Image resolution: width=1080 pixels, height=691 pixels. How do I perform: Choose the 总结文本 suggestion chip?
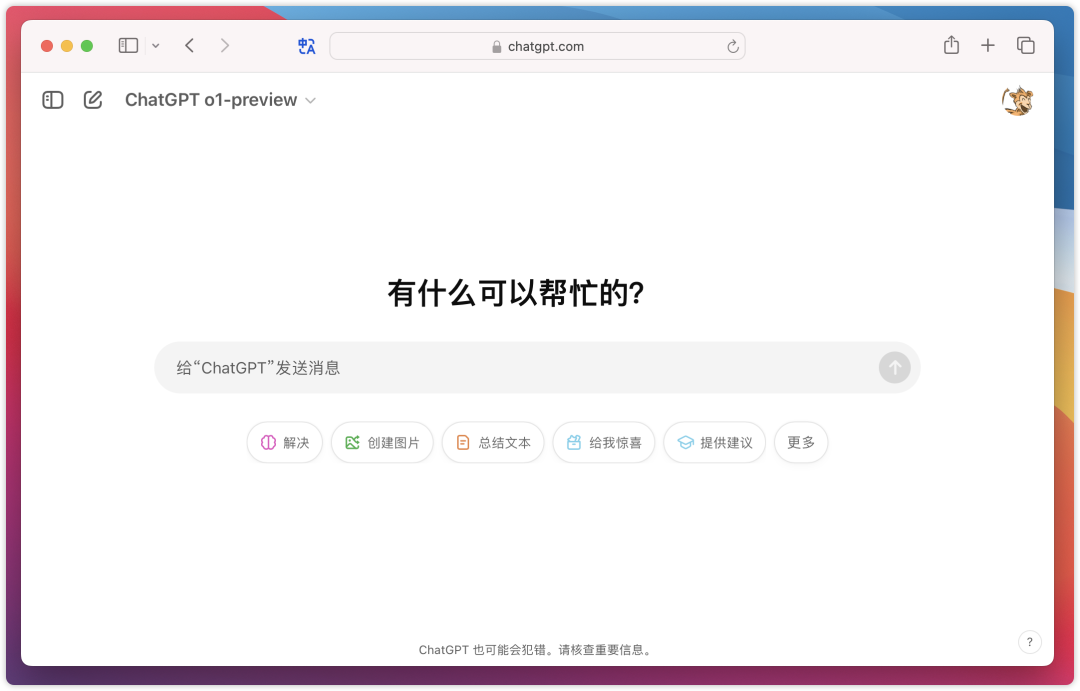[493, 442]
